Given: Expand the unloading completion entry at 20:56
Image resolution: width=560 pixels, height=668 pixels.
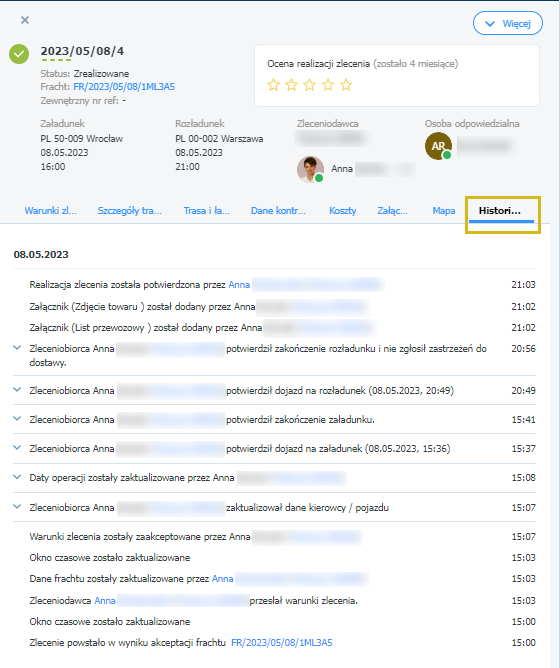Looking at the screenshot, I should click(x=17, y=348).
